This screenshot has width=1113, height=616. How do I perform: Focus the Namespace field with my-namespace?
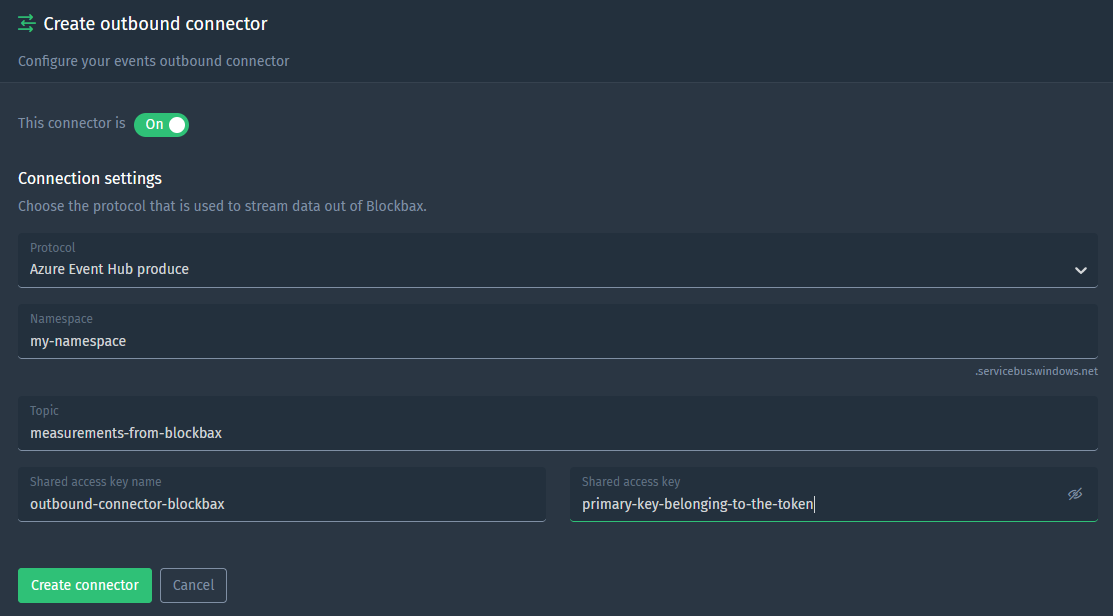[557, 331]
